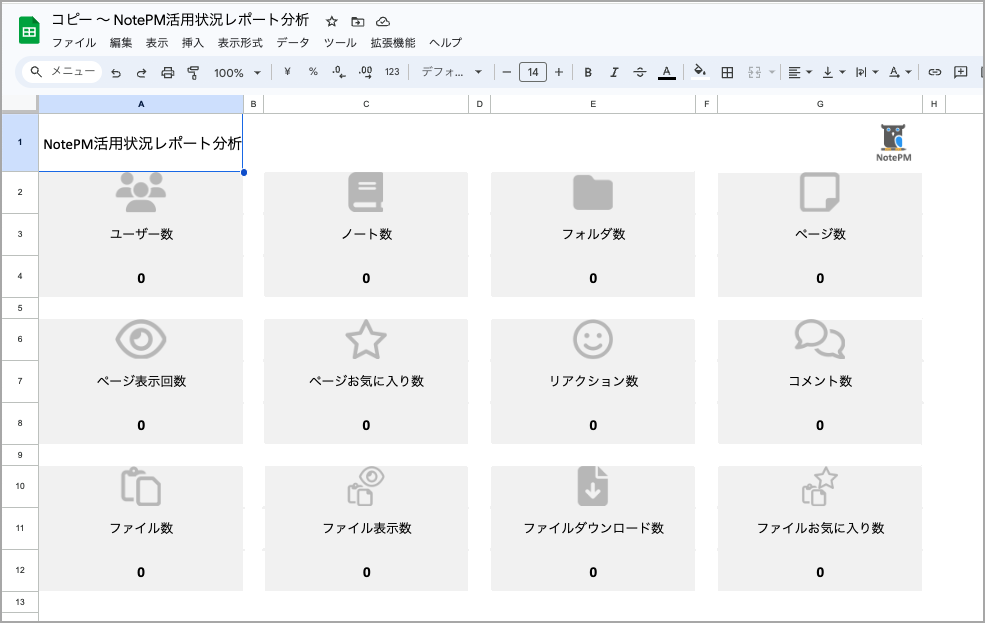Click the move-to-folder icon
Screen dimensions: 985x623
click(357, 21)
